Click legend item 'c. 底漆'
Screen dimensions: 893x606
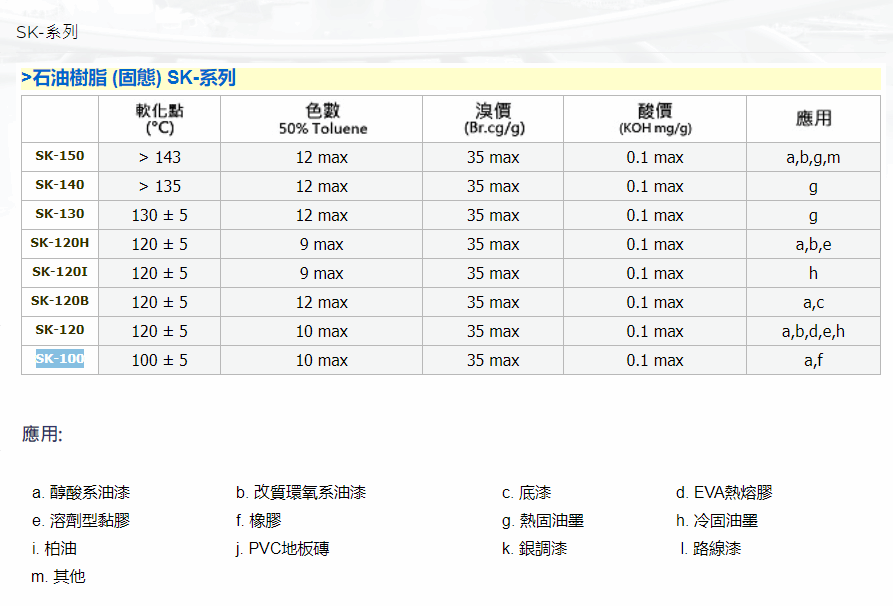pyautogui.click(x=527, y=492)
